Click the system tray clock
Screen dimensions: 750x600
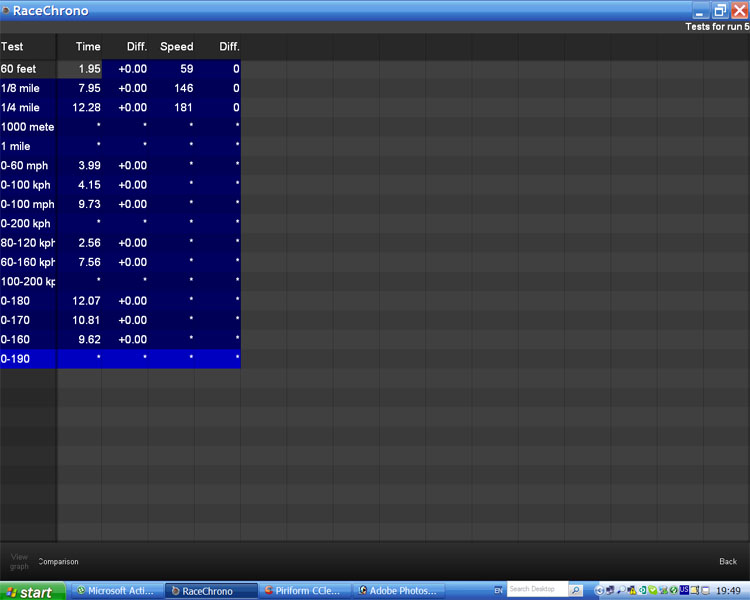click(x=728, y=591)
